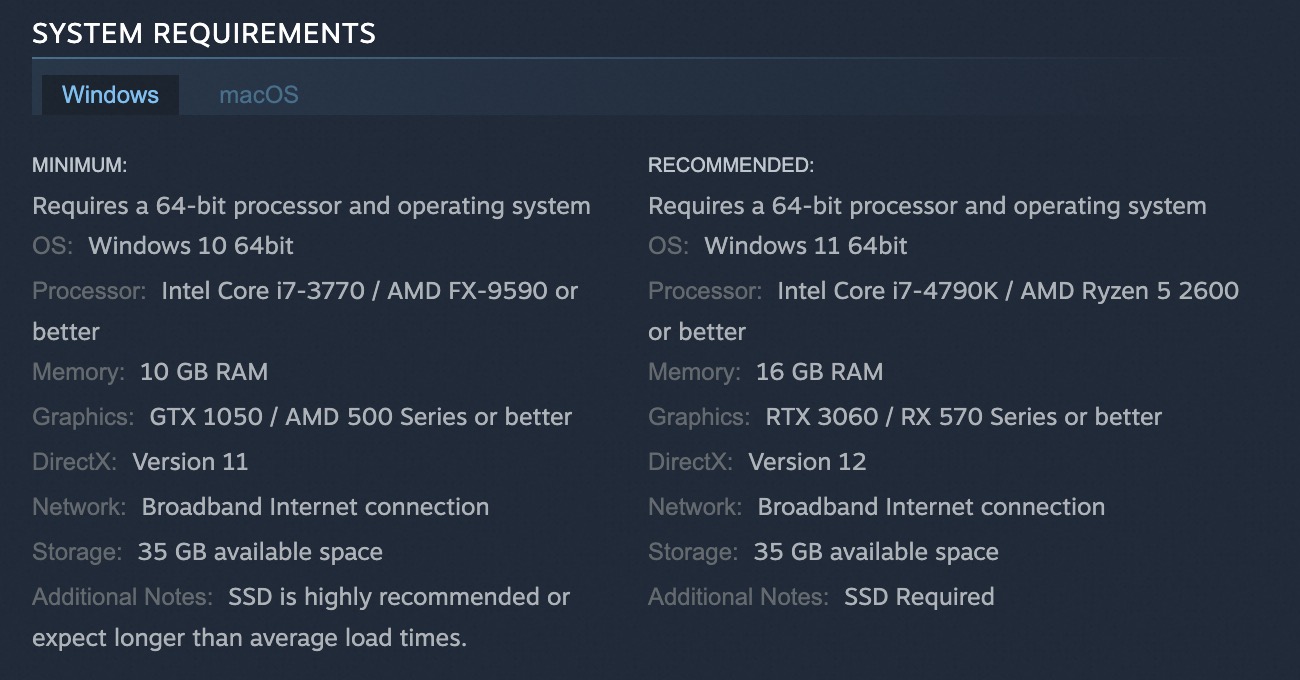
Task: Click the DirectX Version 11 entry
Action: tap(190, 462)
